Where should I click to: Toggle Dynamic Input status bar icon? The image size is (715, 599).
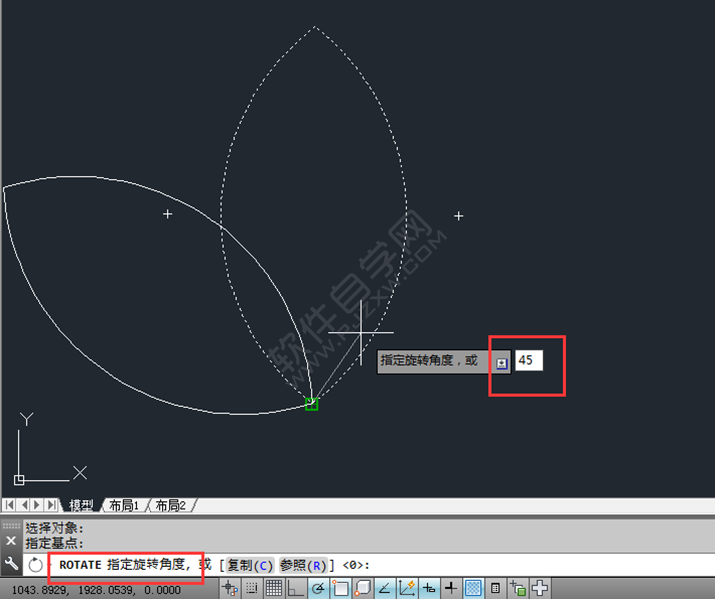(x=429, y=588)
